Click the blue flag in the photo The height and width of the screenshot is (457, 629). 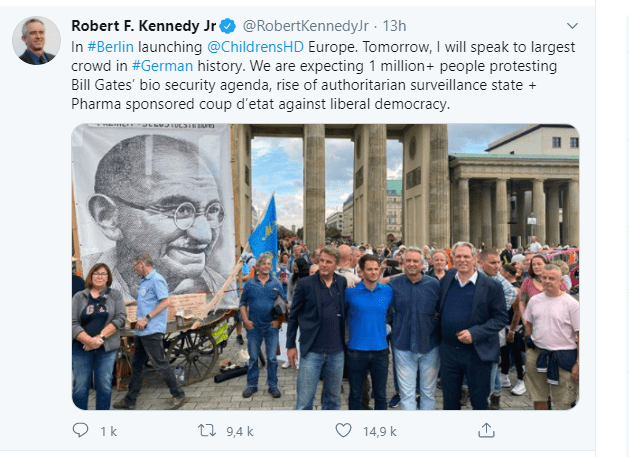[264, 229]
